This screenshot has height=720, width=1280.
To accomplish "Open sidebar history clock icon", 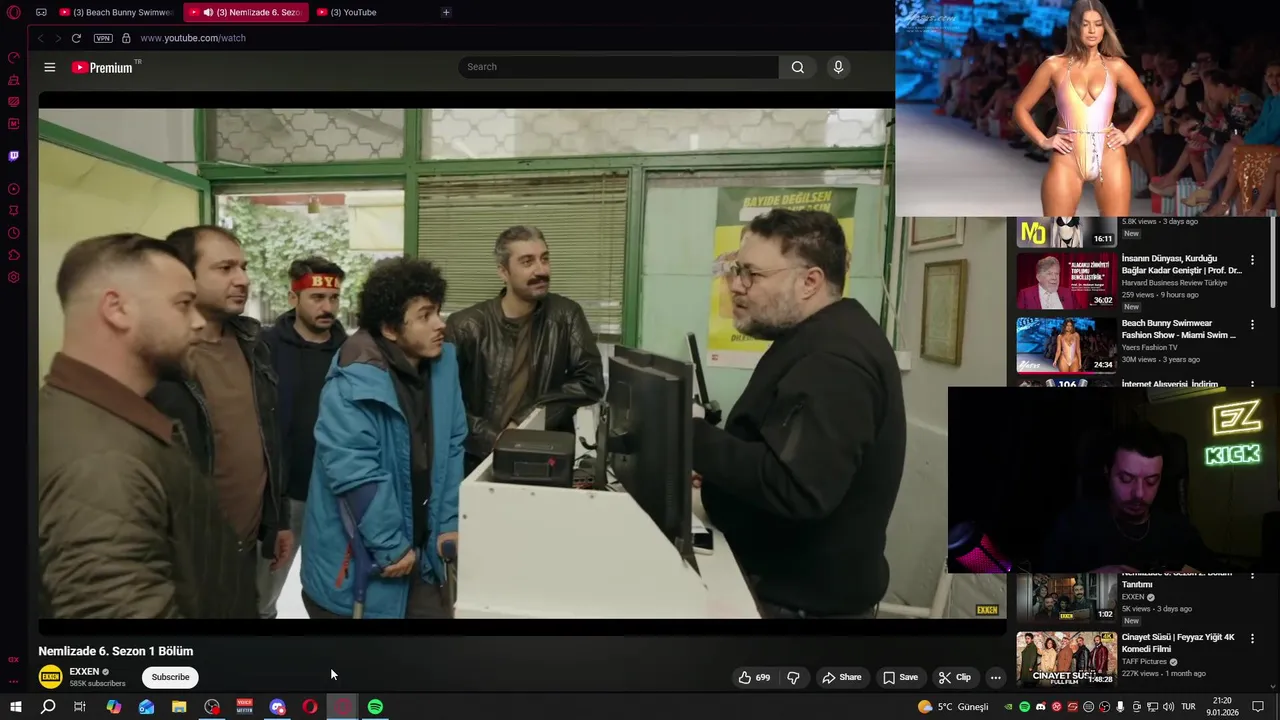I will pos(14,233).
